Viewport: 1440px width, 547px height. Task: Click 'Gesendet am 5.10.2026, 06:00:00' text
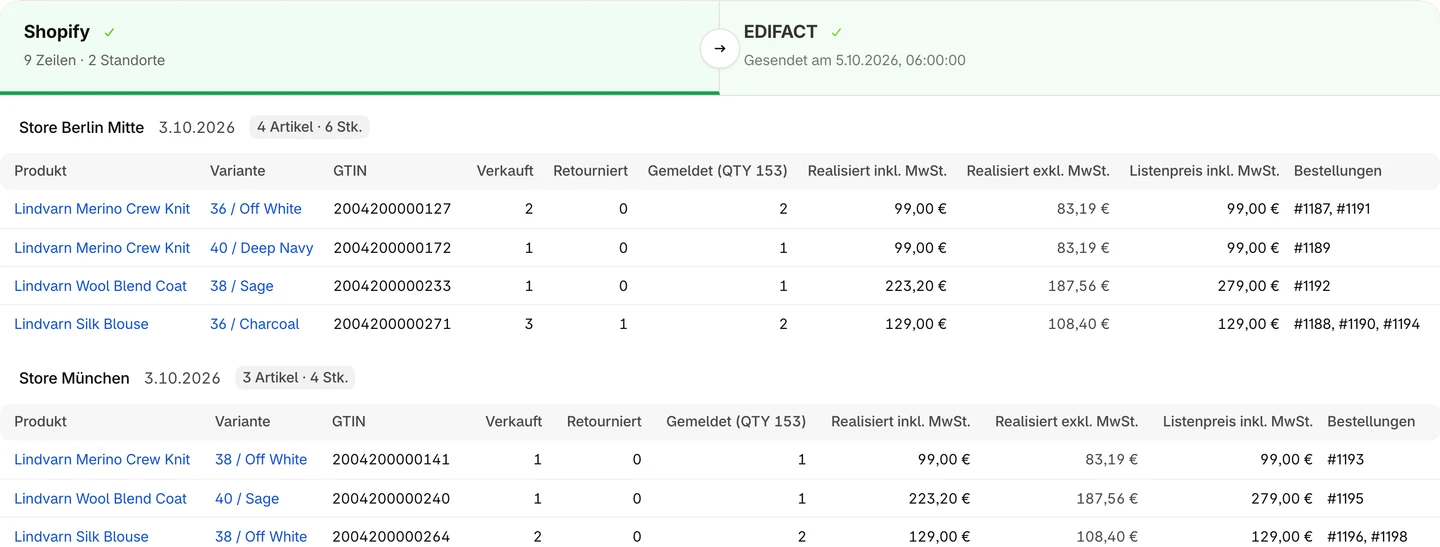tap(855, 60)
